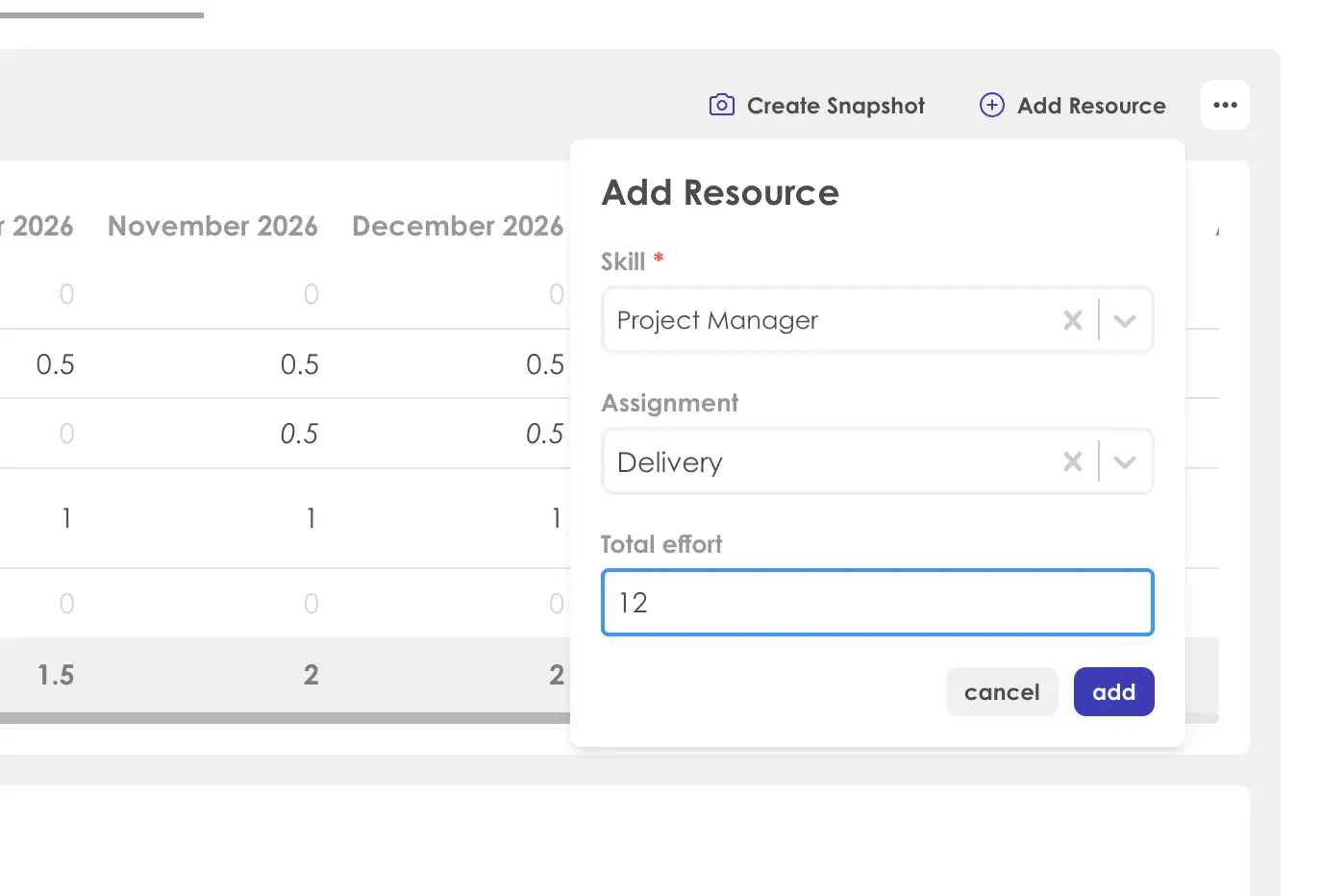Viewport: 1321px width, 896px height.
Task: Select the November 2026 total value 2
Action: click(x=311, y=675)
